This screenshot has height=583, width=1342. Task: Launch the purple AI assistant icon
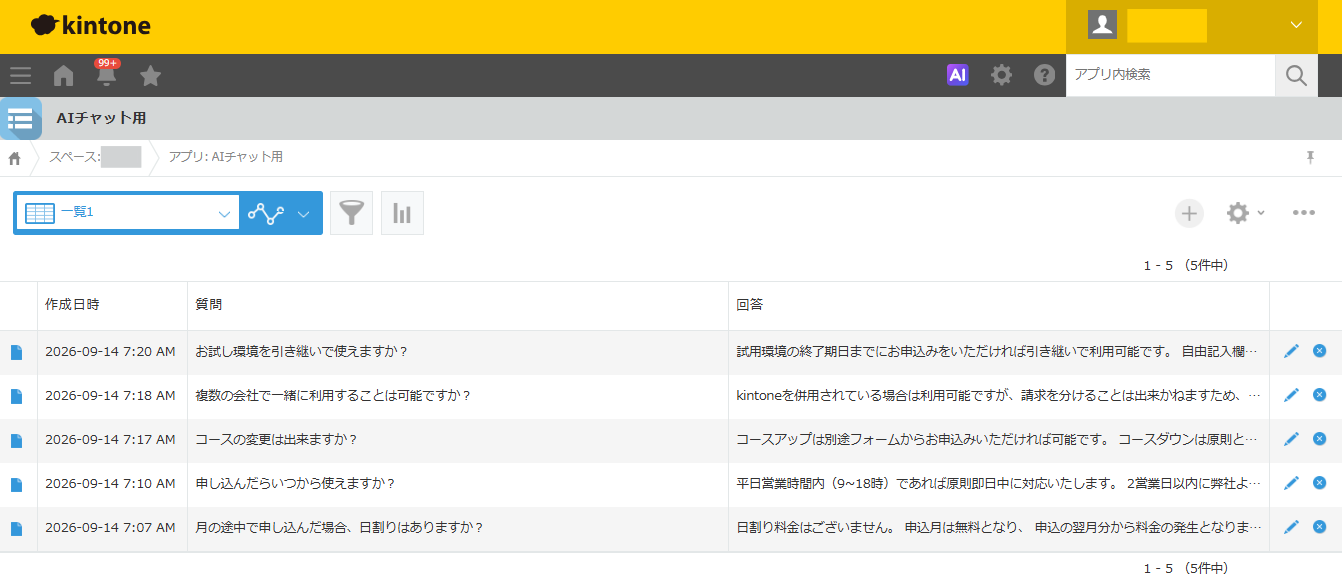958,75
